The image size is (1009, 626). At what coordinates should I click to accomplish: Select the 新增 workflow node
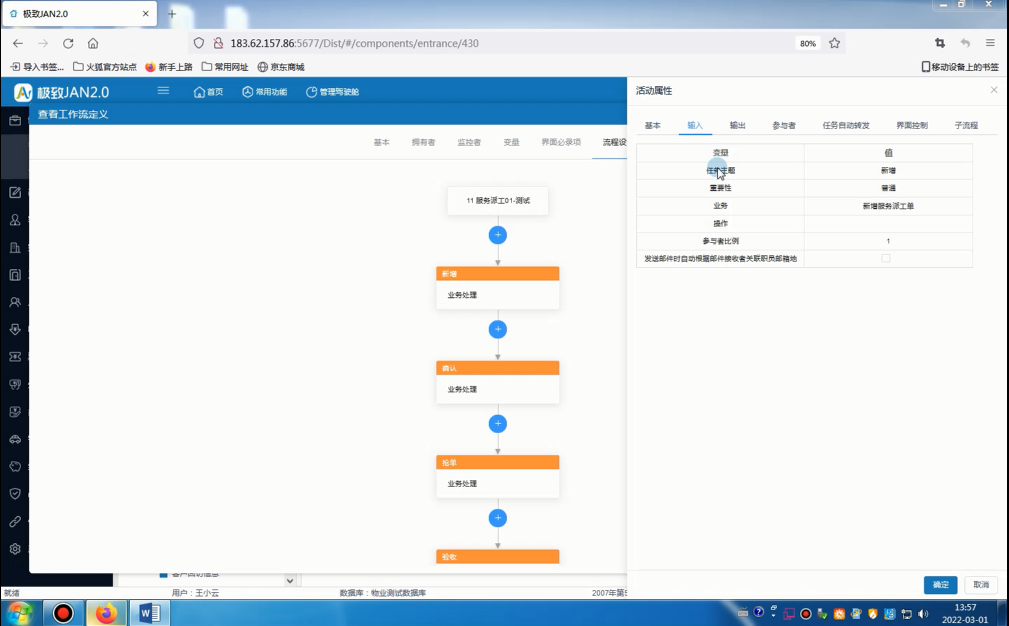497,288
